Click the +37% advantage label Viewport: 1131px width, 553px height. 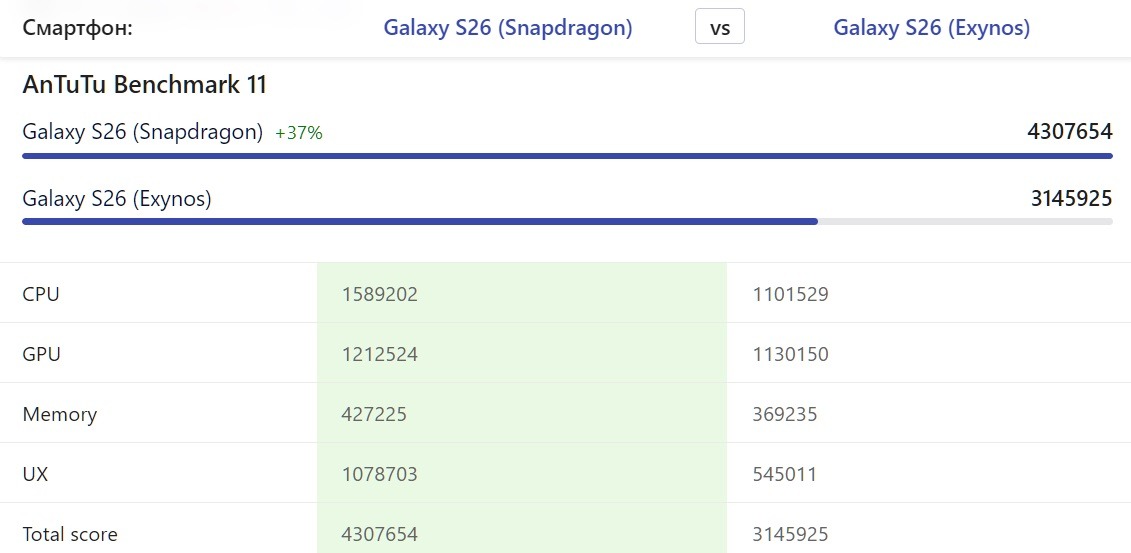299,133
